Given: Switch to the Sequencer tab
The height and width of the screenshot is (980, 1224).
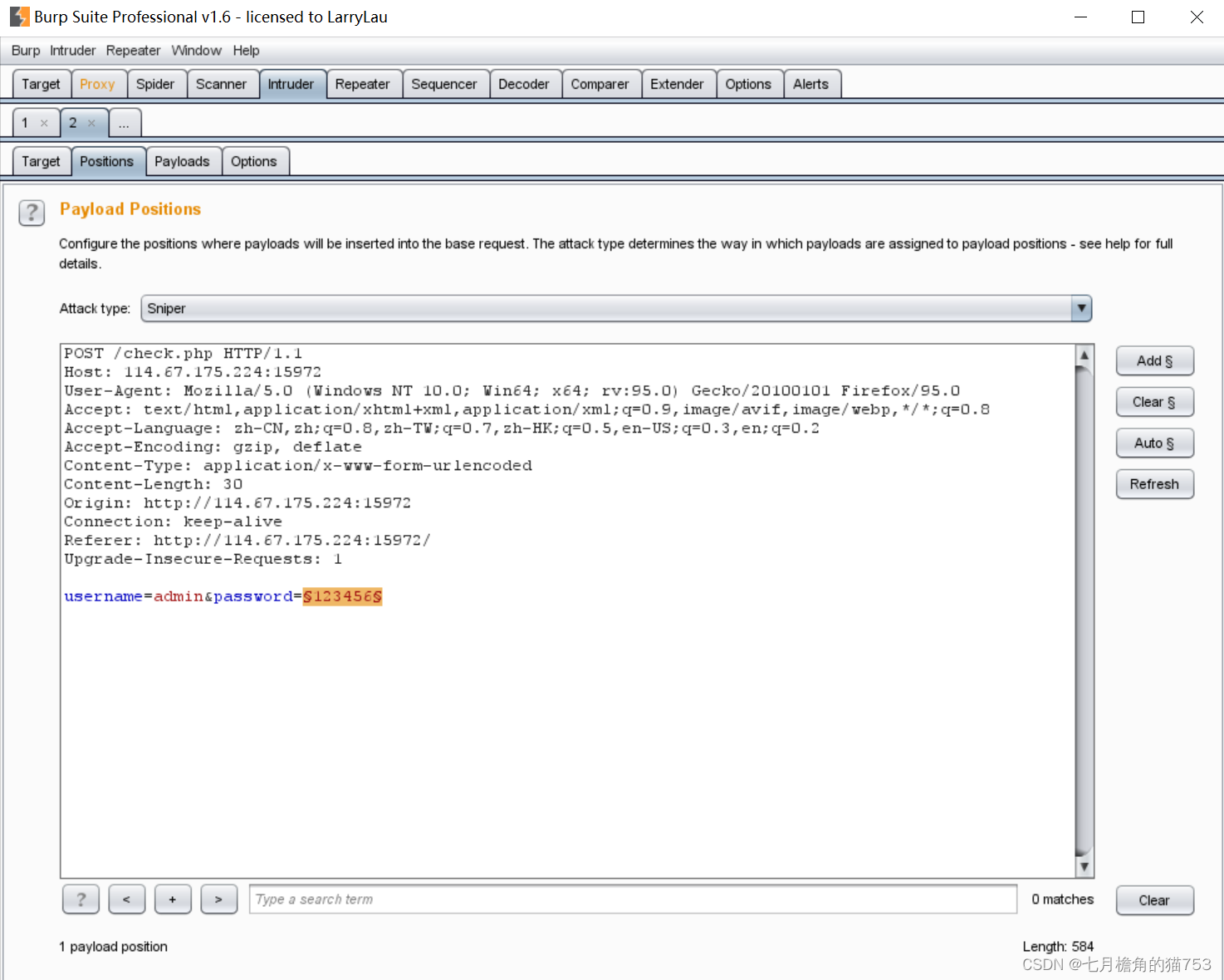Looking at the screenshot, I should point(444,84).
